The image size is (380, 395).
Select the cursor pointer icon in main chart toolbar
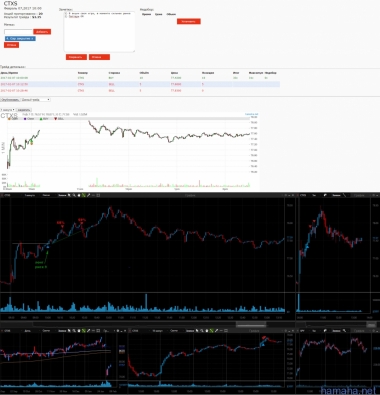pos(69,195)
